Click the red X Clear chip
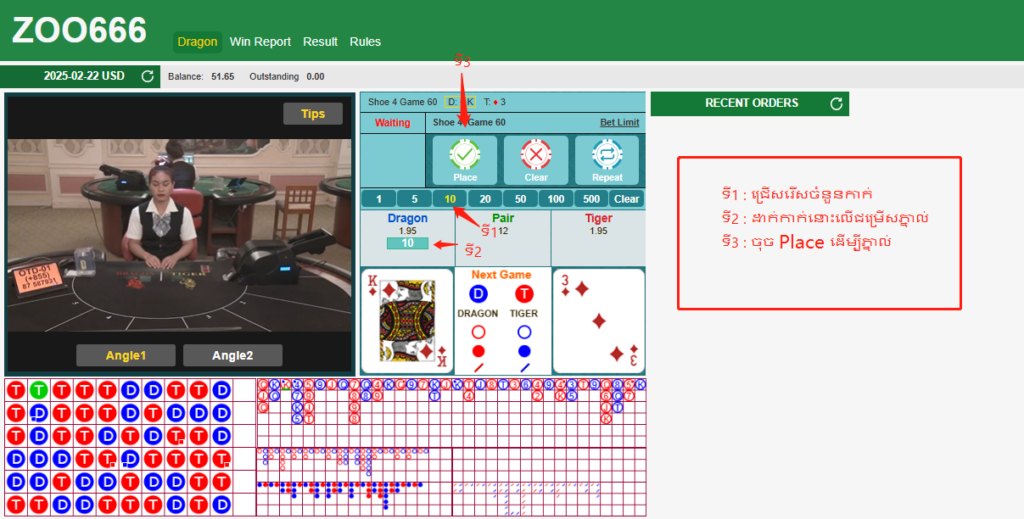This screenshot has height=519, width=1024. tap(536, 157)
